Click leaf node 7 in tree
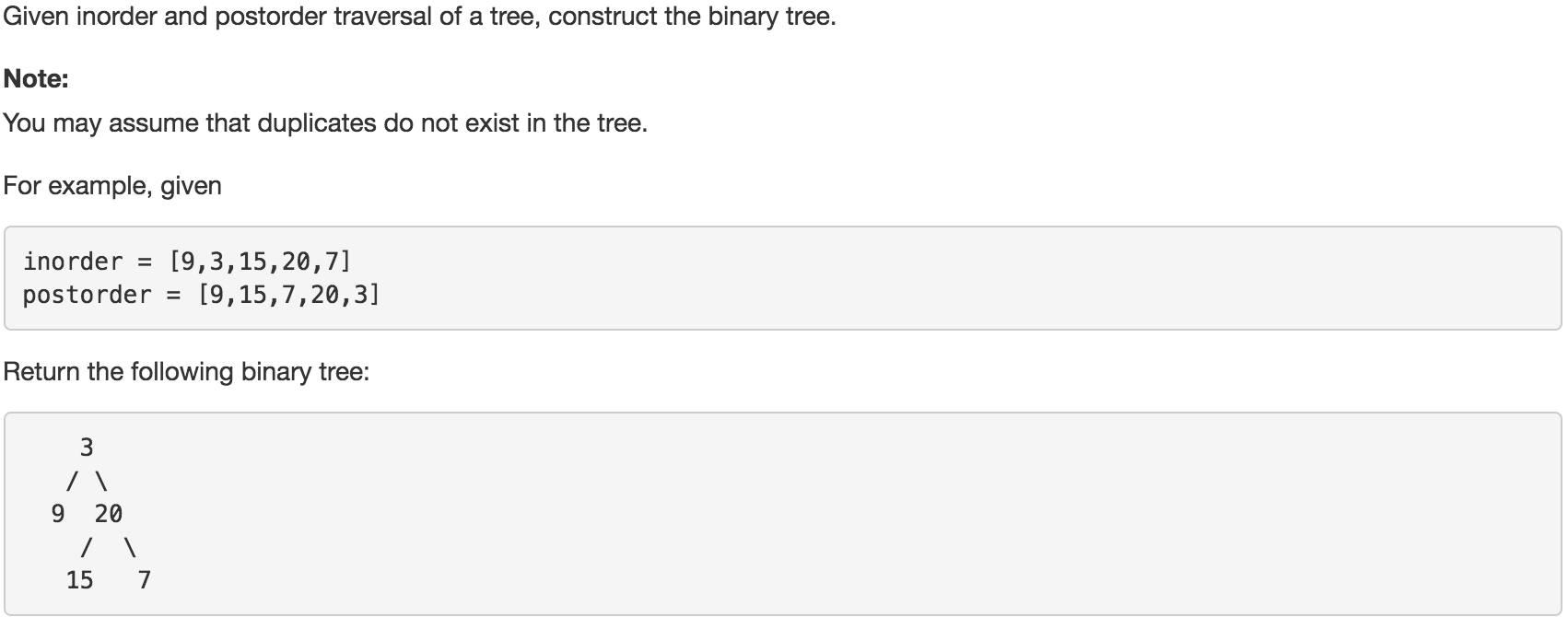Image resolution: width=1568 pixels, height=617 pixels. pyautogui.click(x=145, y=580)
